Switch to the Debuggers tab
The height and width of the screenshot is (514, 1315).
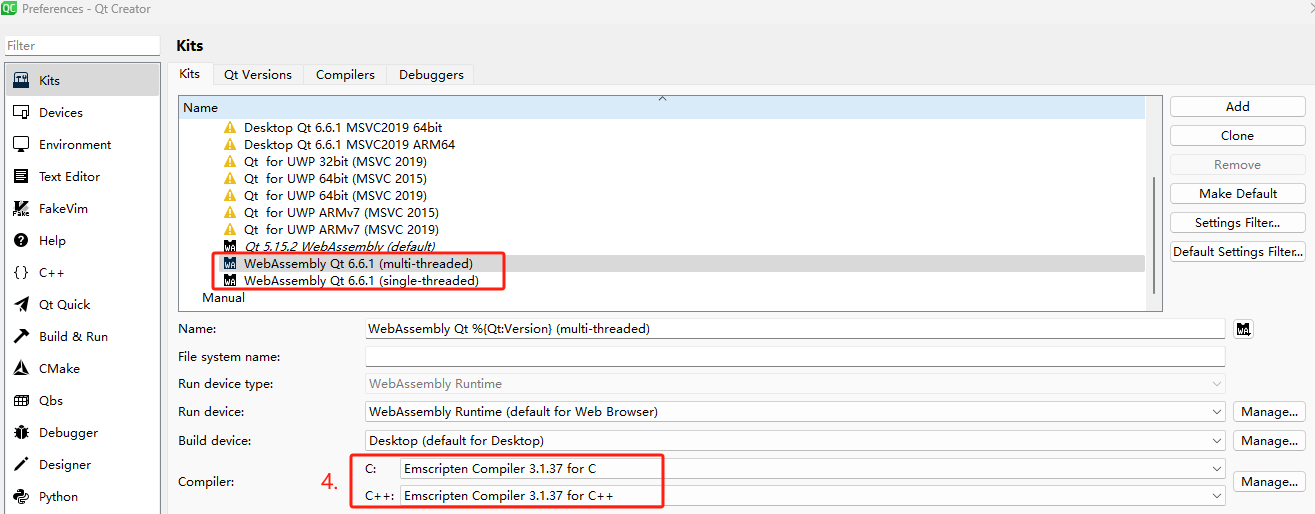click(x=431, y=75)
